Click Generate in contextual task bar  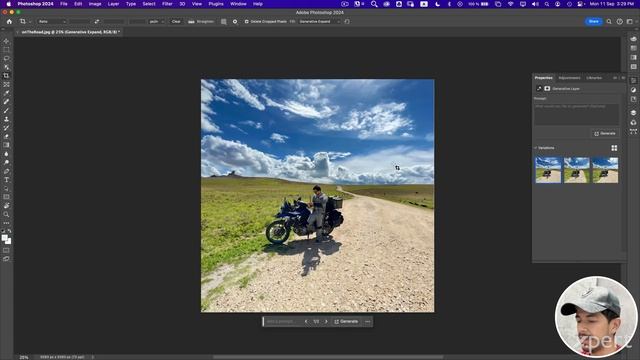[346, 322]
